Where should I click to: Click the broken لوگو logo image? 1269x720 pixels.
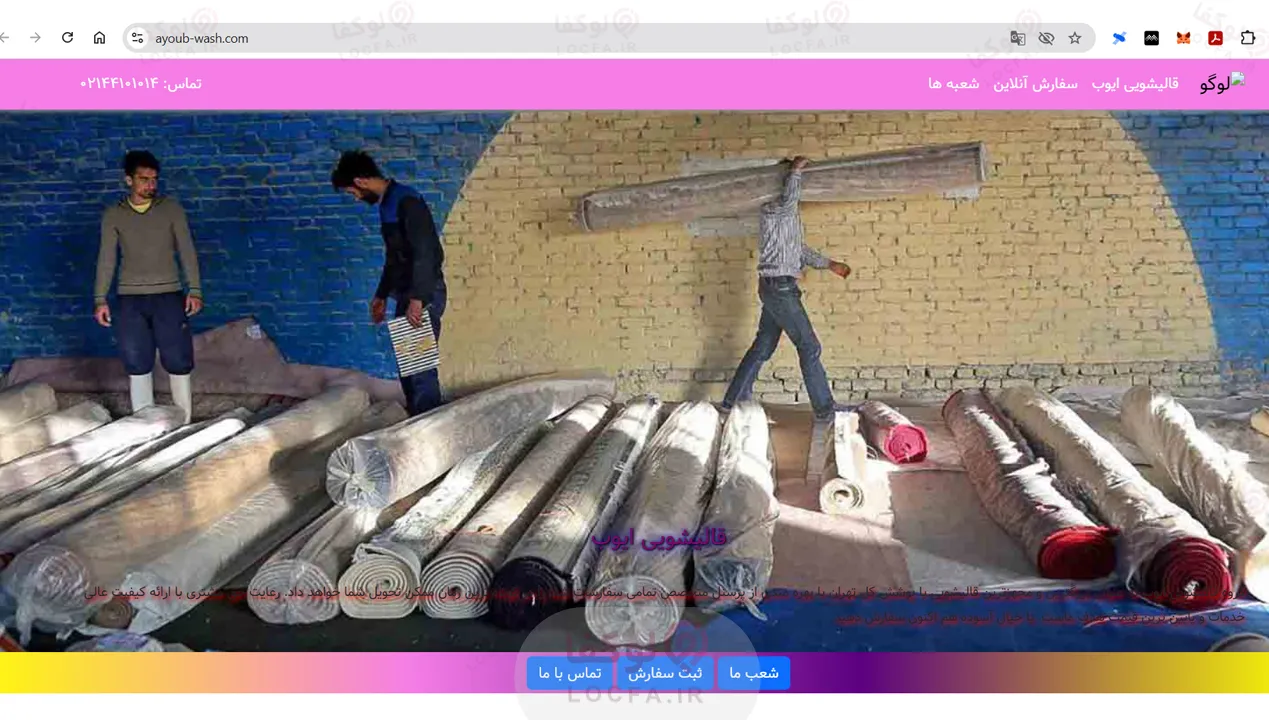point(1222,83)
